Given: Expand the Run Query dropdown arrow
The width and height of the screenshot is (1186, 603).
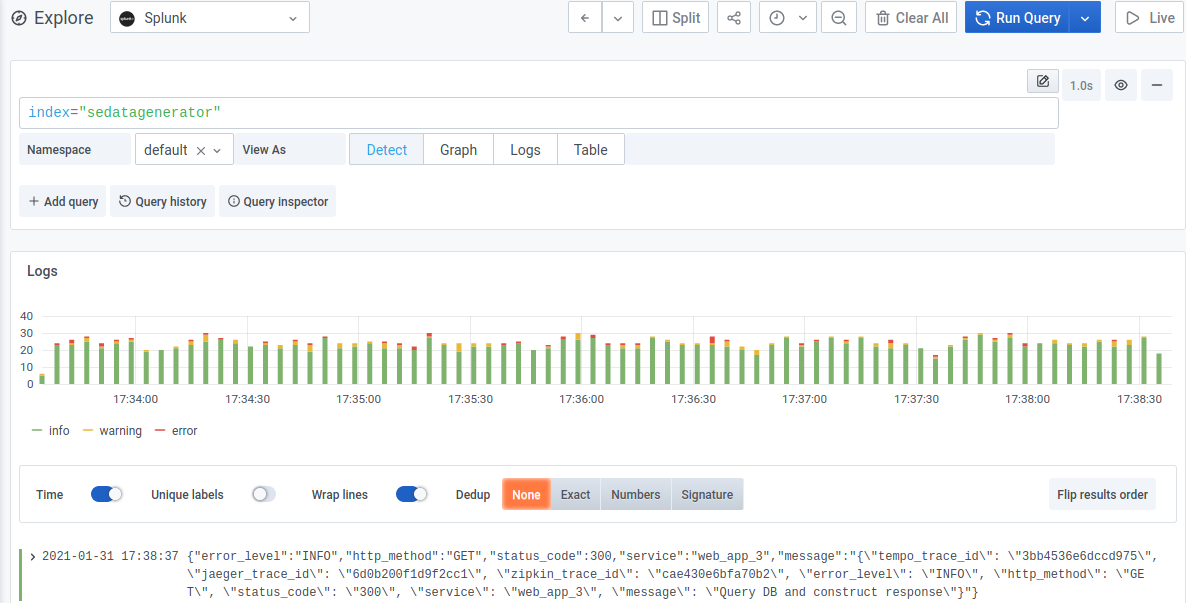Looking at the screenshot, I should pyautogui.click(x=1083, y=17).
